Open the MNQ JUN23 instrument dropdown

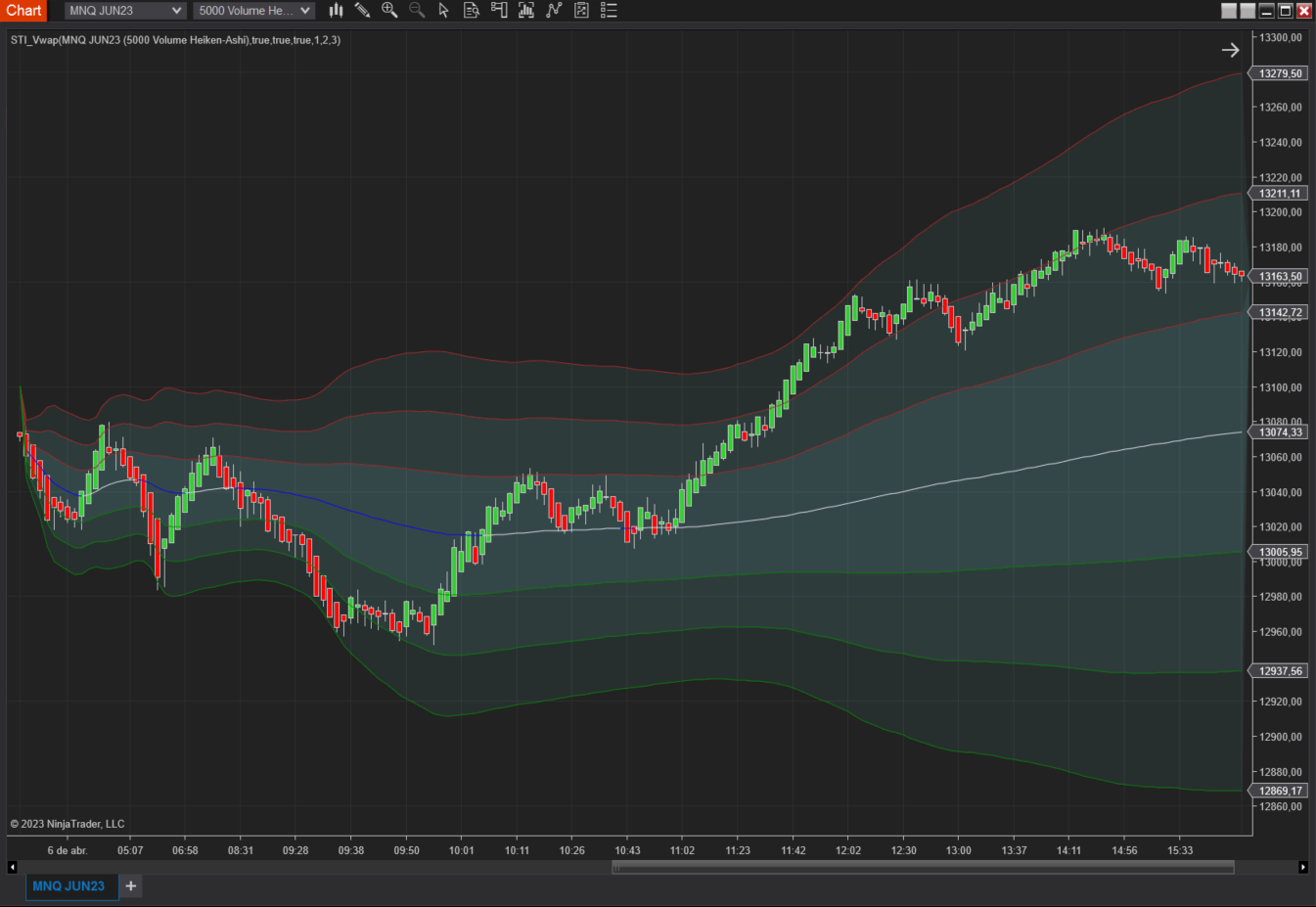125,11
